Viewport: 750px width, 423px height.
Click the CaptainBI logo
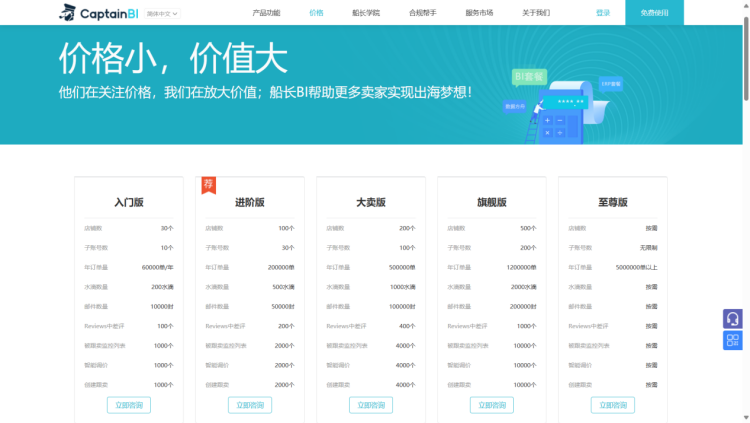(98, 13)
